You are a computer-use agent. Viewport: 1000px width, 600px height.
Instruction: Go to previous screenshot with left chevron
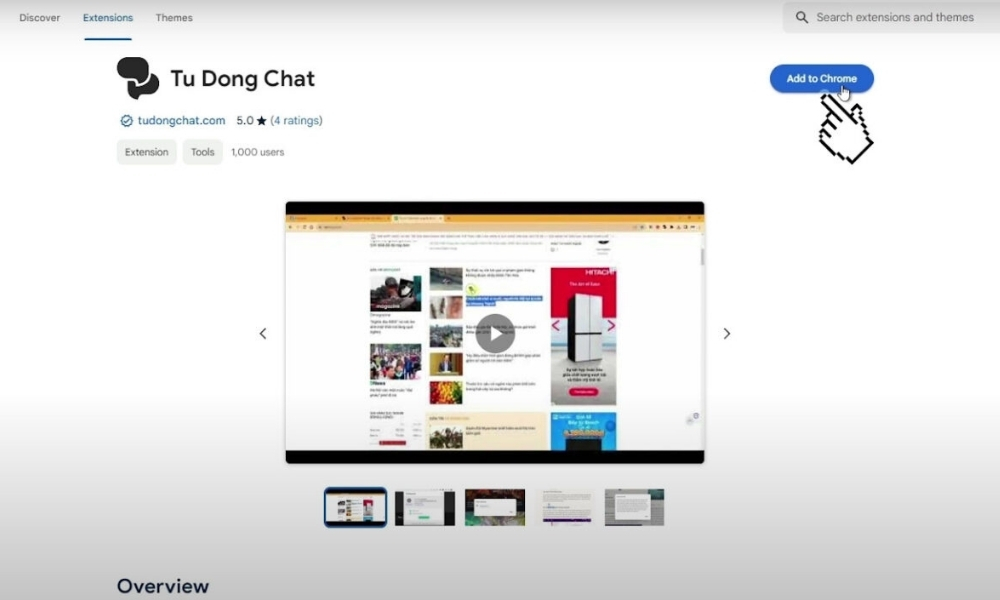(x=263, y=333)
